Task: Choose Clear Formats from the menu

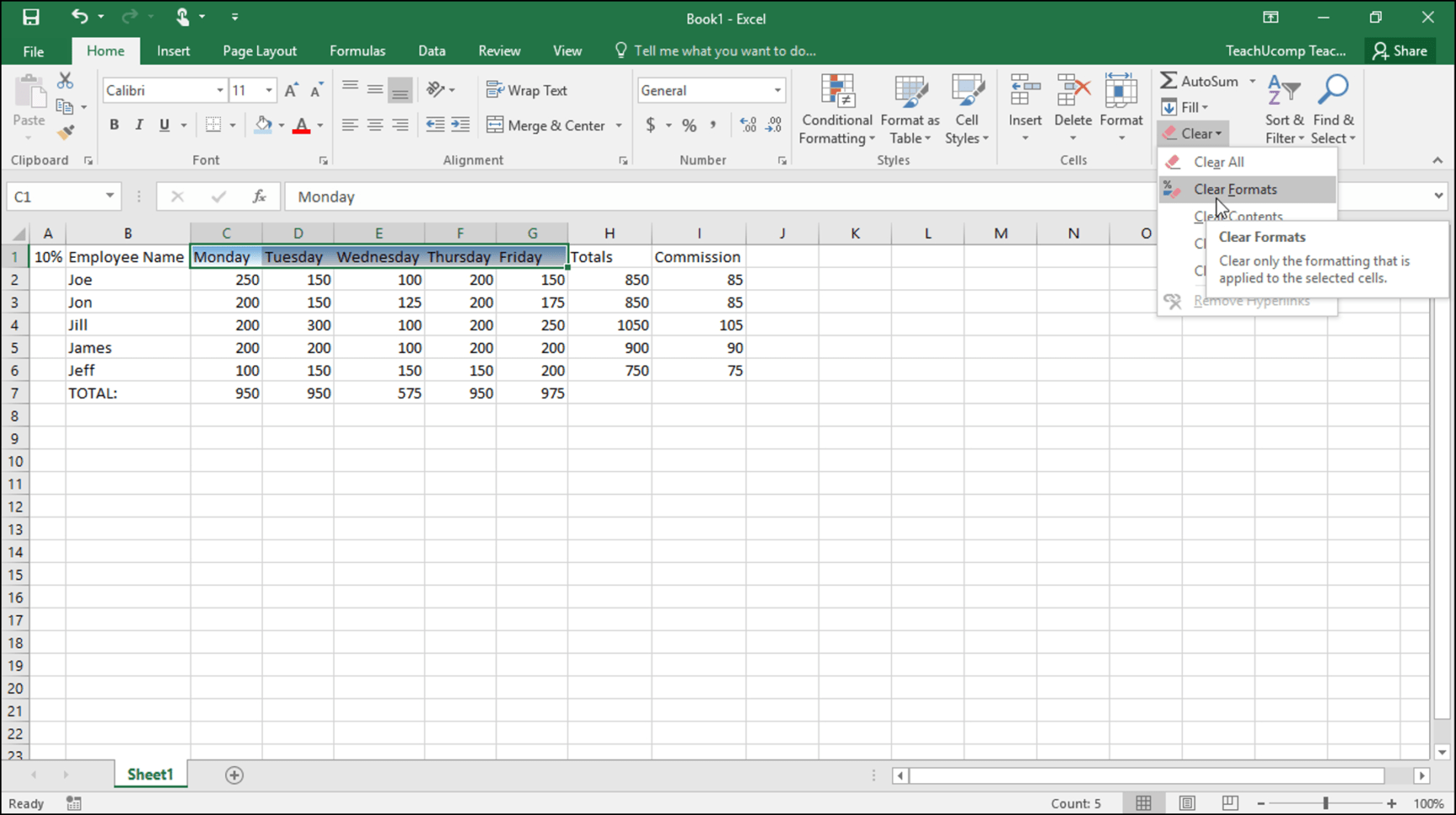Action: [x=1234, y=189]
